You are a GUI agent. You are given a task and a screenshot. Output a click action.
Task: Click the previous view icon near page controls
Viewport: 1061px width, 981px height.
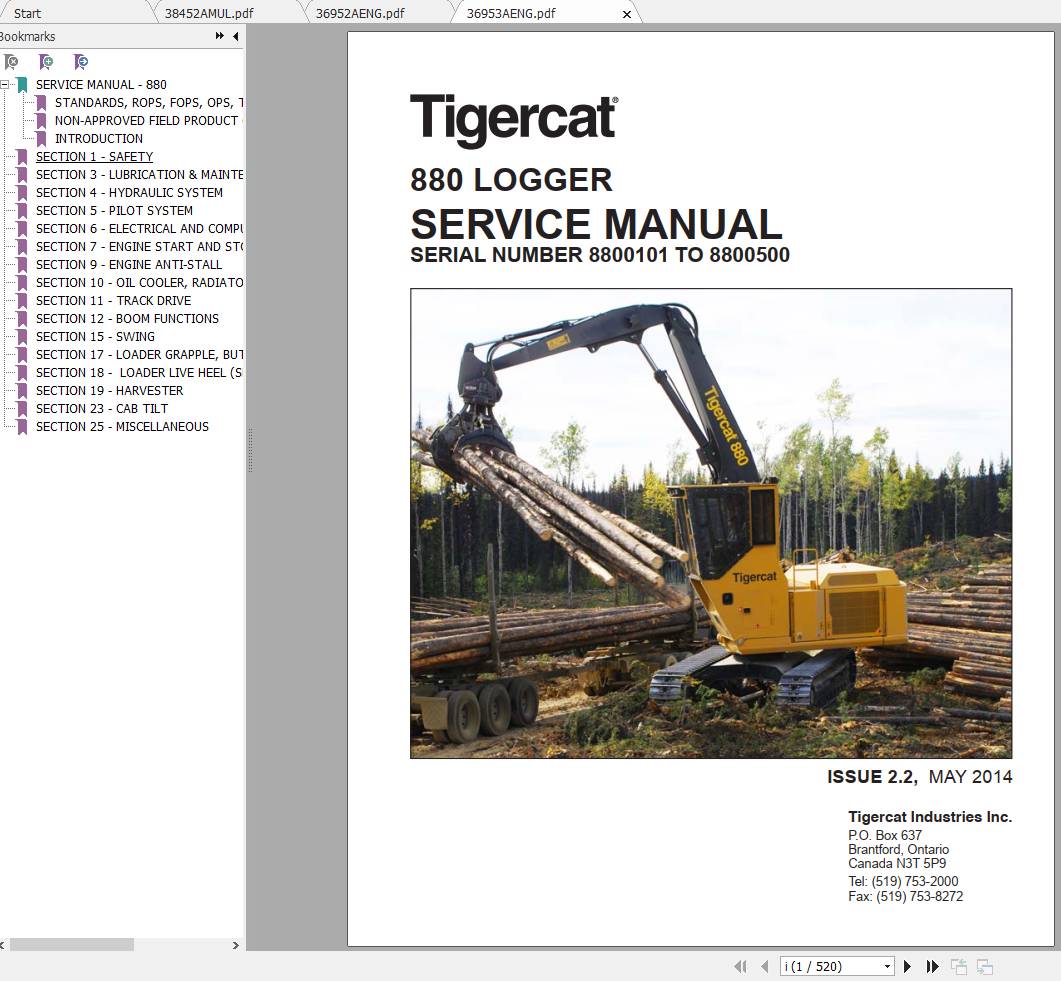(958, 966)
